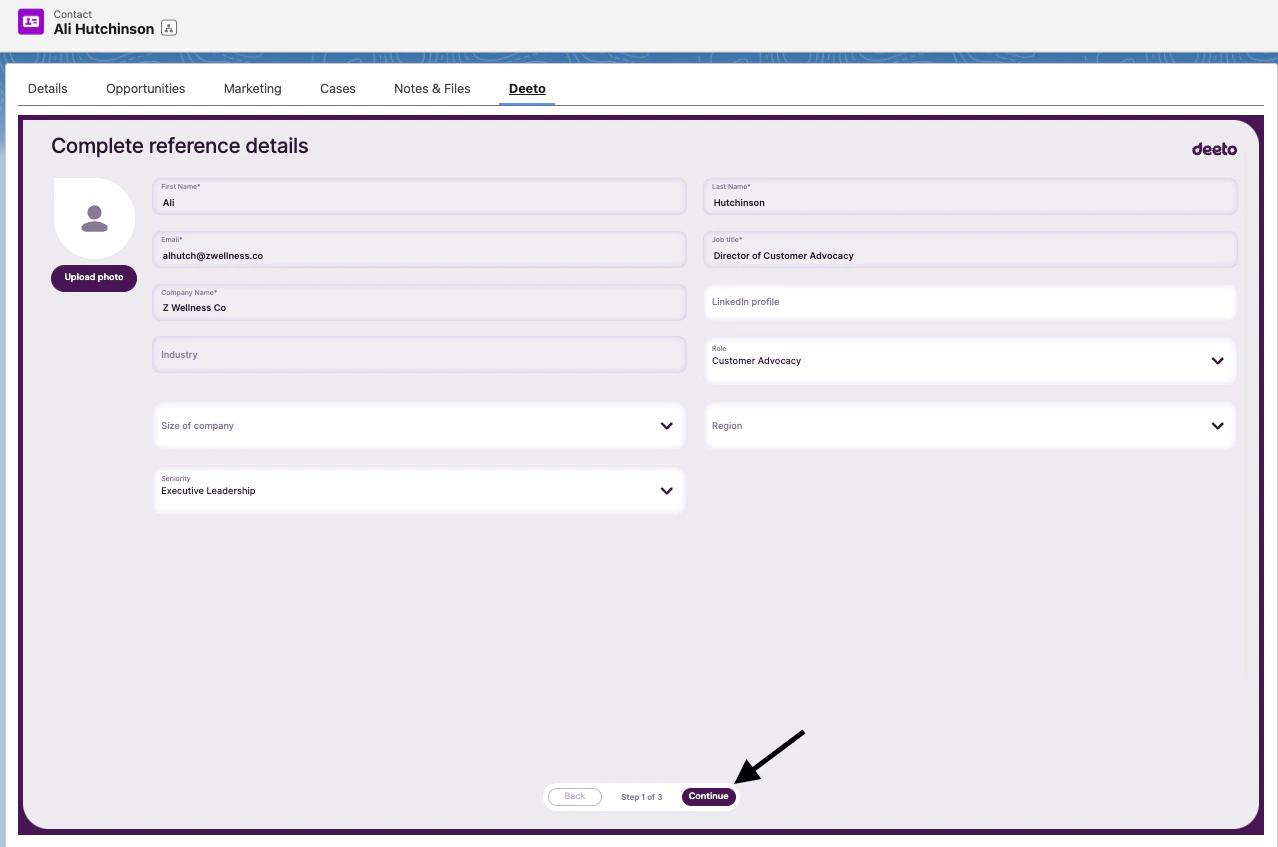Open the account hierarchy icon beside Ali Hutchinson
The height and width of the screenshot is (847, 1278).
click(x=168, y=29)
